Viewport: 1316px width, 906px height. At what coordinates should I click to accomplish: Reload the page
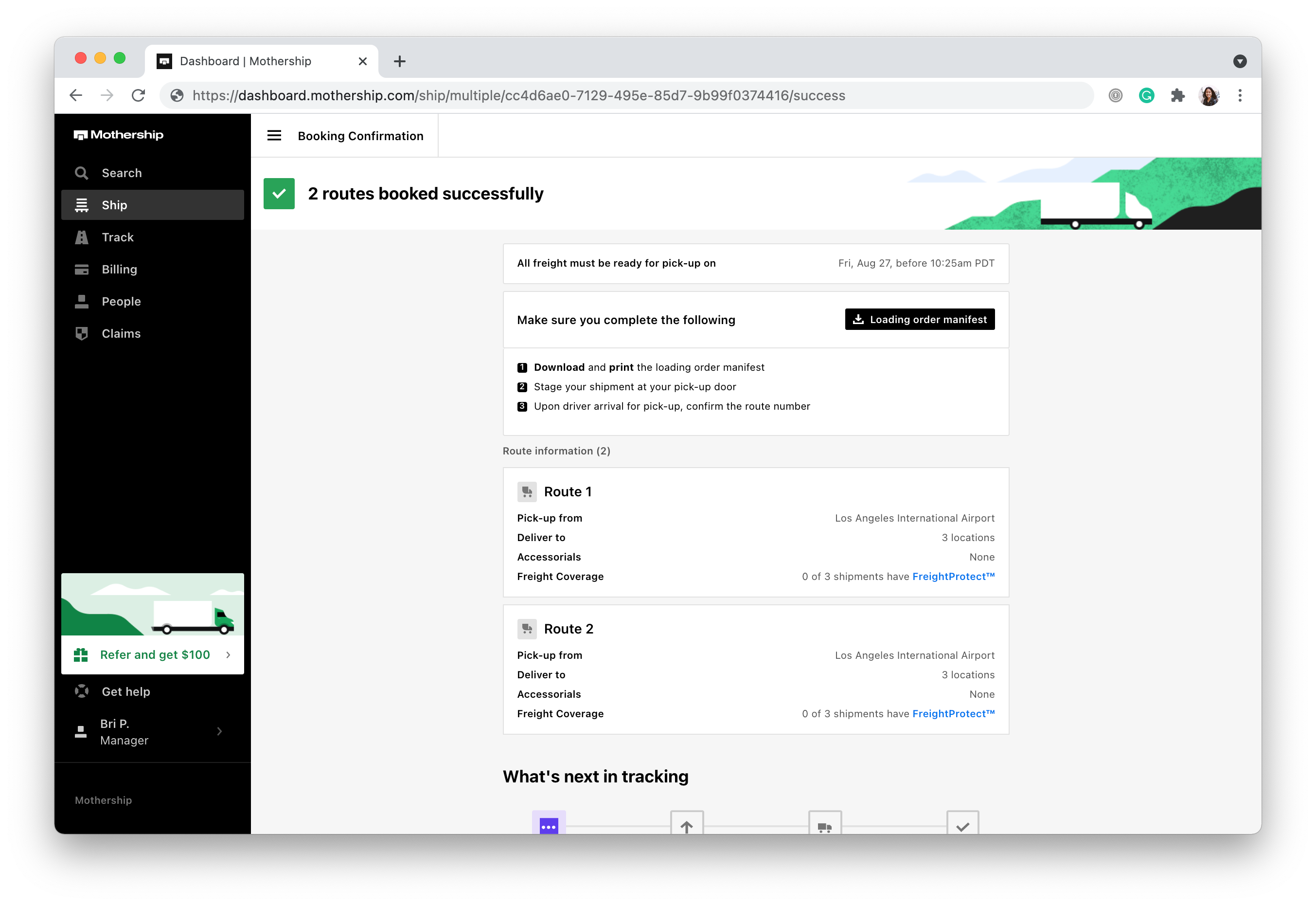click(139, 95)
